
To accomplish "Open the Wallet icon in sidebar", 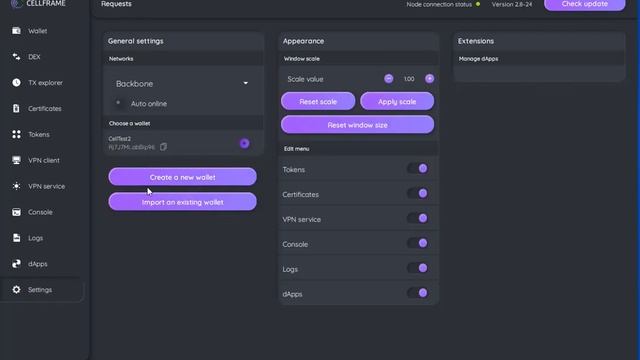I will click(16, 31).
